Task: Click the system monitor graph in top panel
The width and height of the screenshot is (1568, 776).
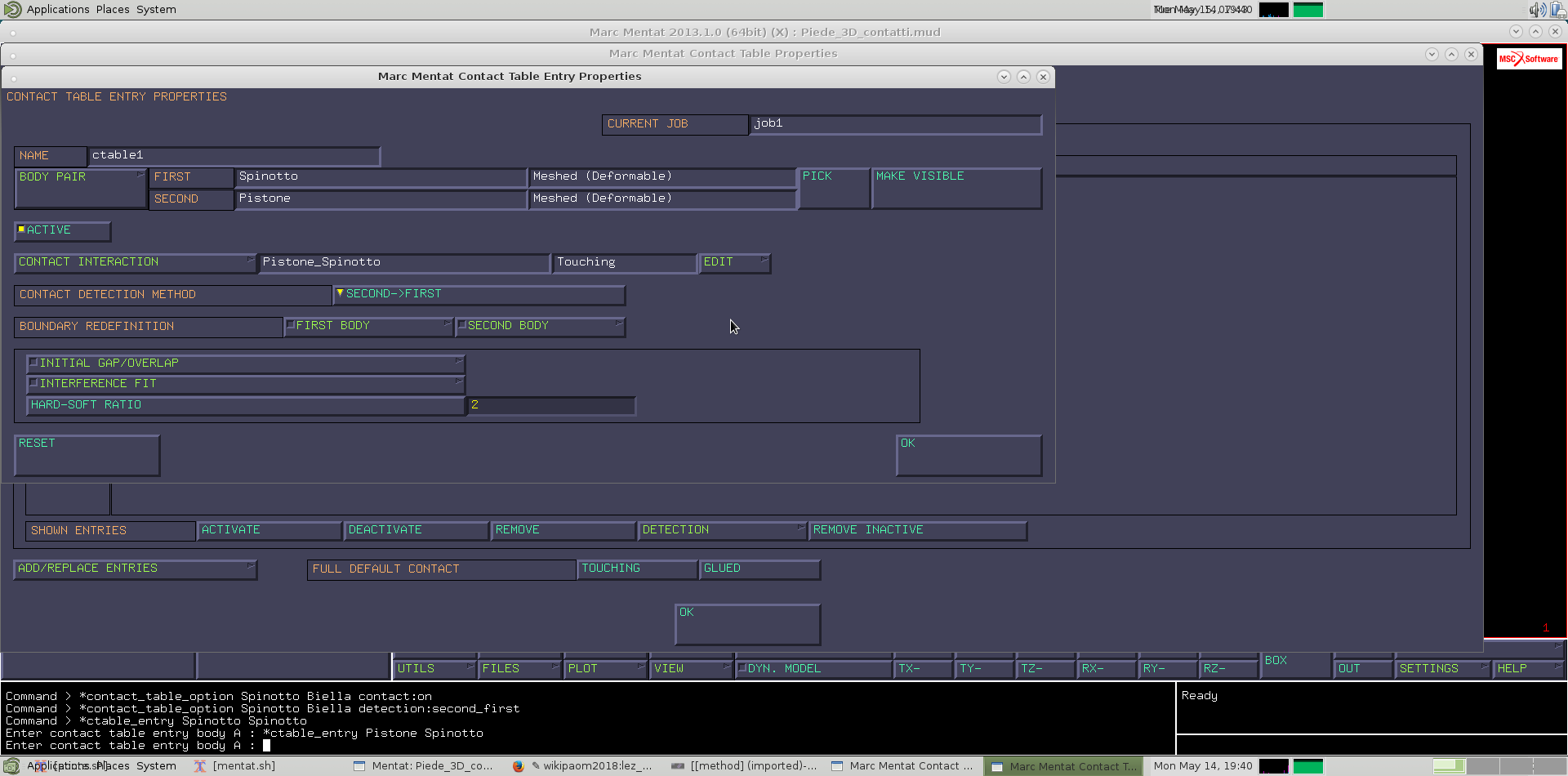Action: [x=1273, y=10]
